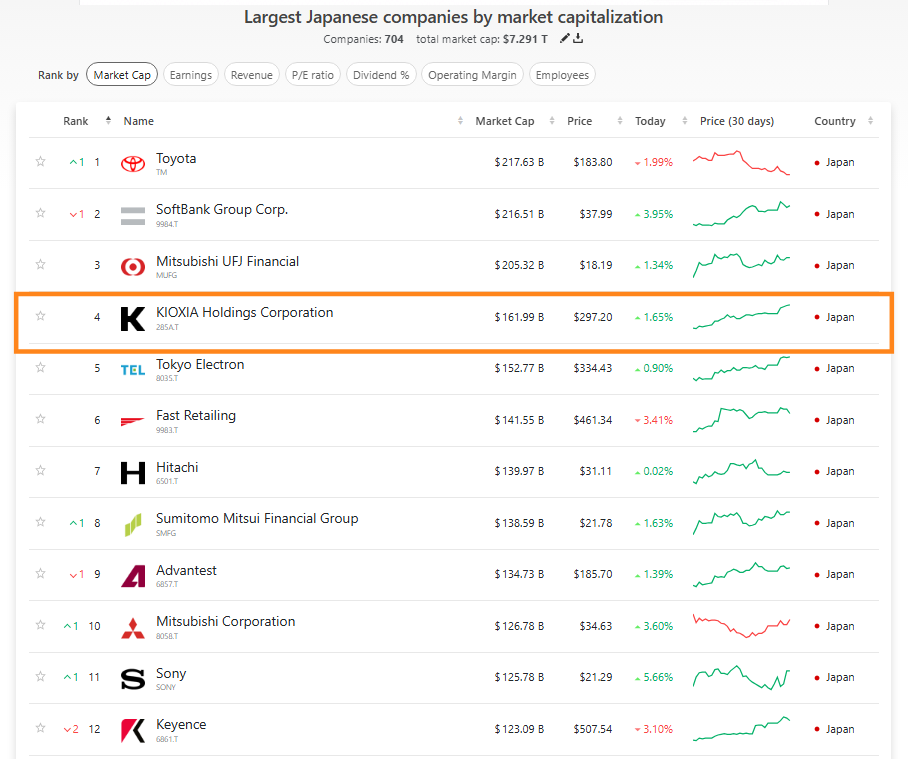The width and height of the screenshot is (908, 759).
Task: Click the Hitachi H logo
Action: tap(133, 472)
